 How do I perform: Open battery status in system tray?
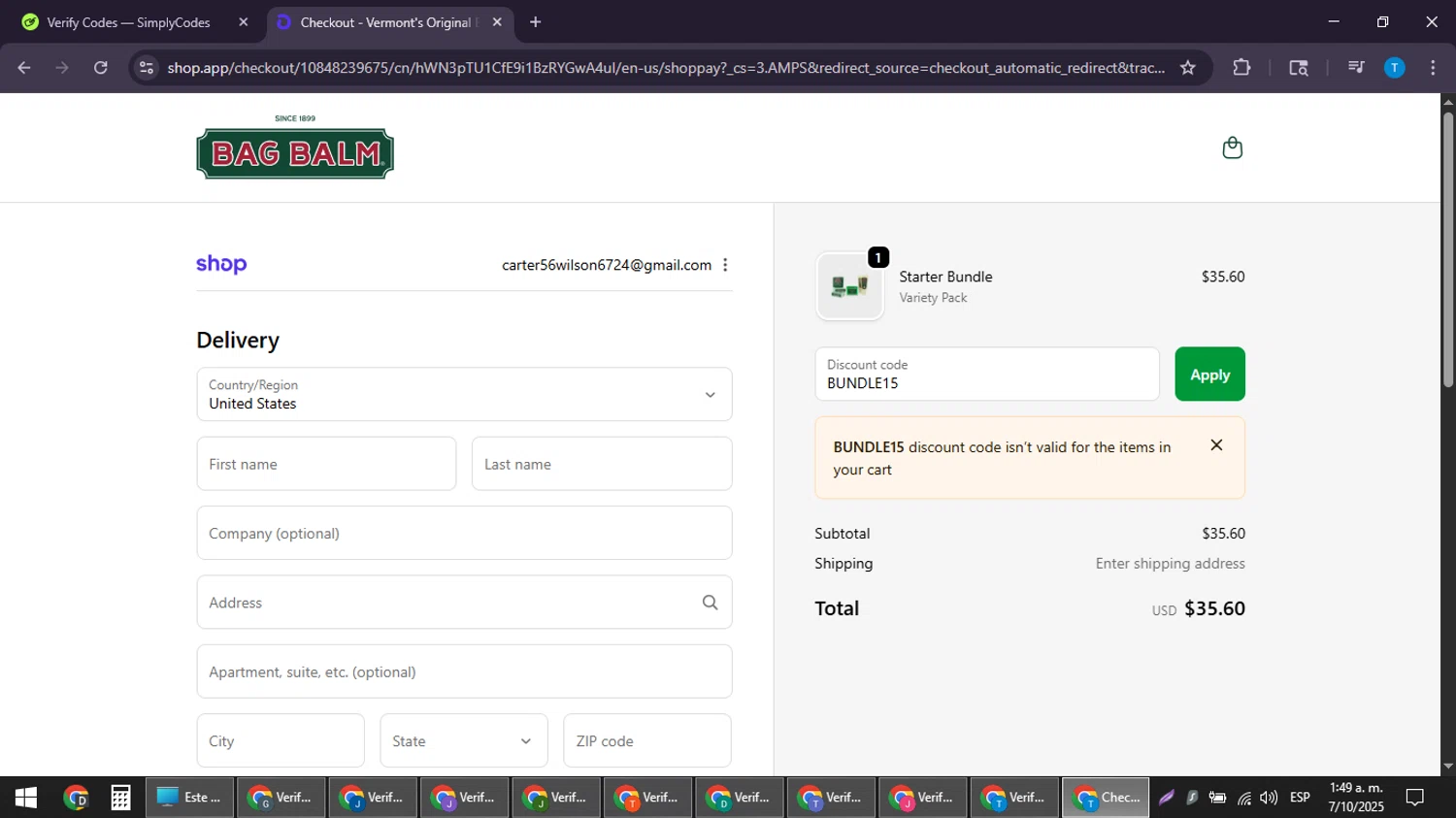(1217, 798)
